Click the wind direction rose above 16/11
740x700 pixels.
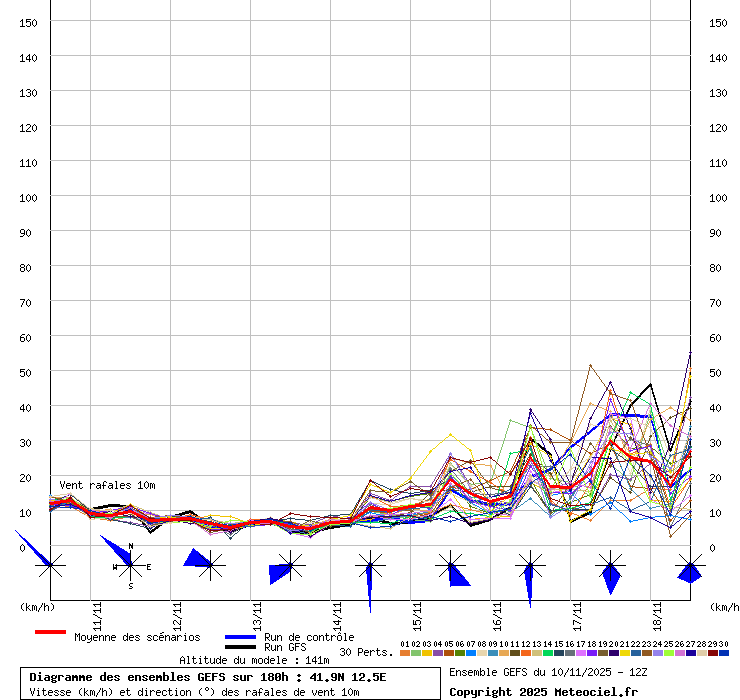(x=530, y=567)
